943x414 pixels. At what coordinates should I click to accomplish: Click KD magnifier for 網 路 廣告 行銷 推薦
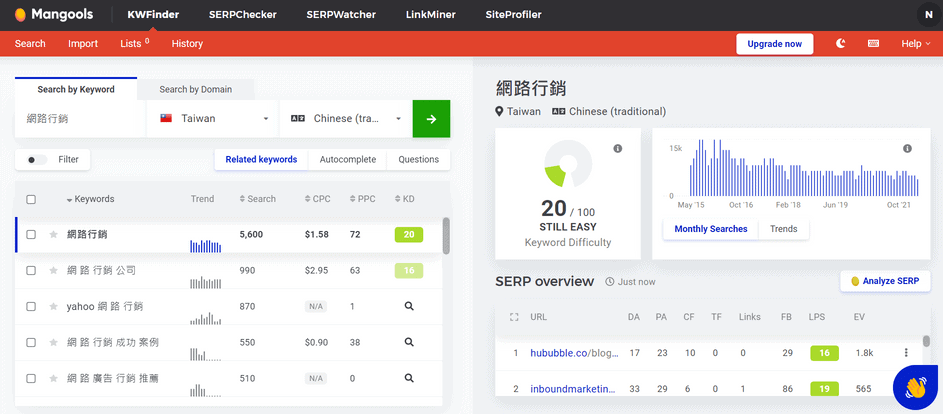click(x=409, y=378)
